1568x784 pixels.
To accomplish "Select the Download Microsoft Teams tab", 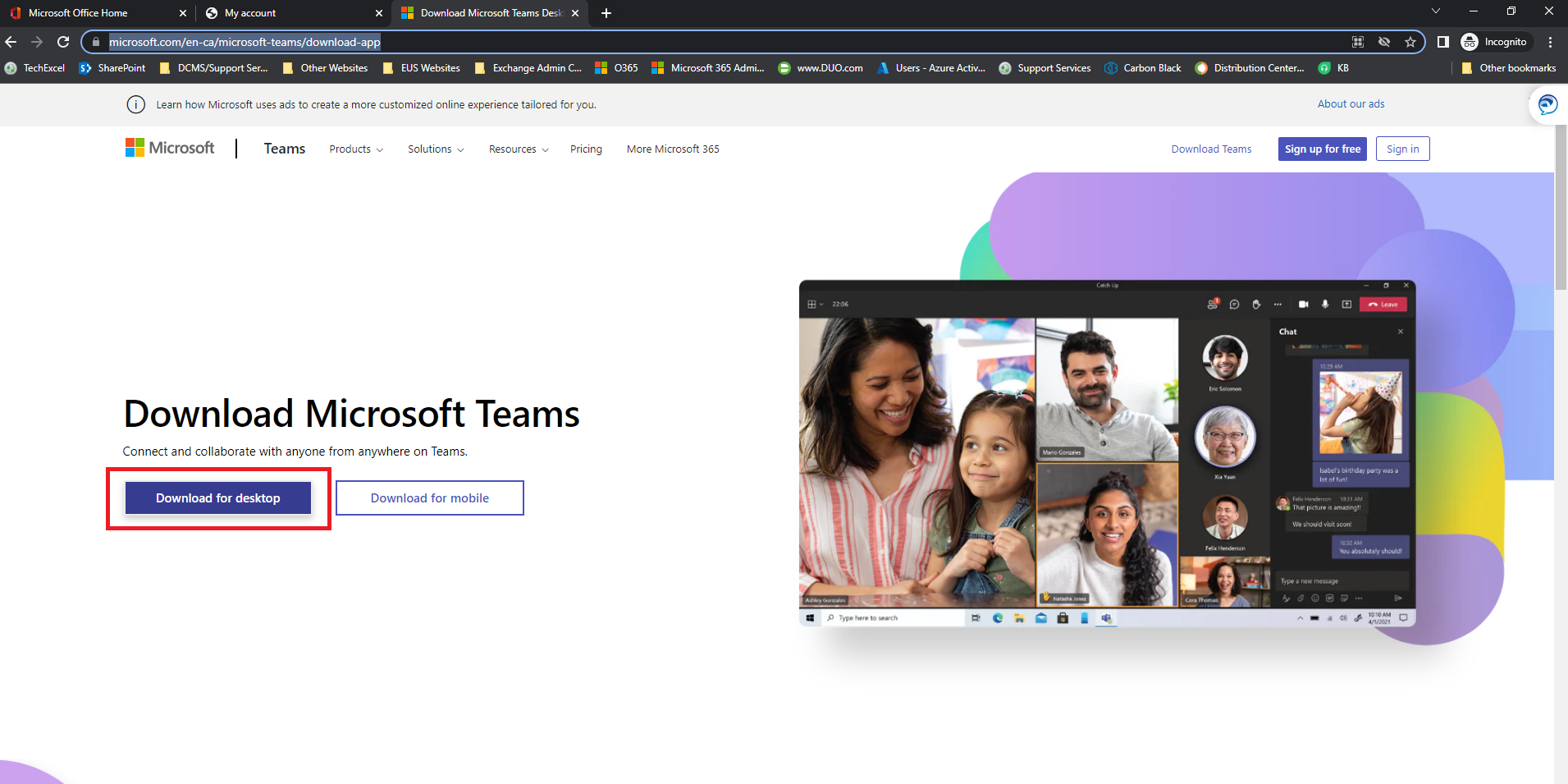I will tap(491, 13).
